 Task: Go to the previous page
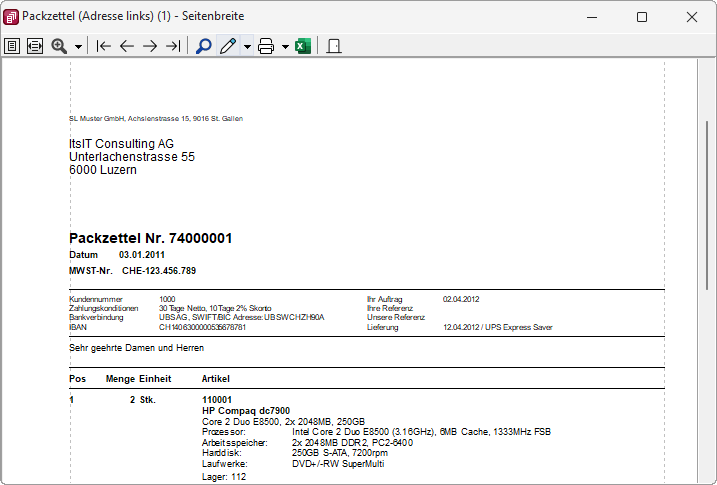tap(127, 46)
